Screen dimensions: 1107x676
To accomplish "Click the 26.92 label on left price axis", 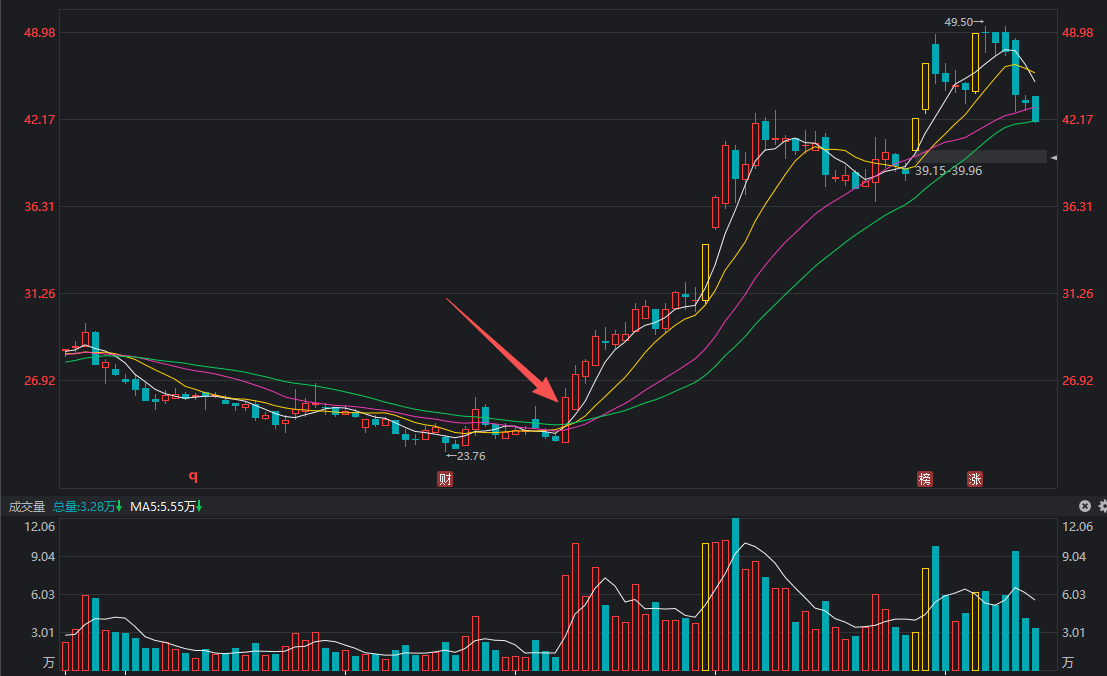I will [x=40, y=381].
